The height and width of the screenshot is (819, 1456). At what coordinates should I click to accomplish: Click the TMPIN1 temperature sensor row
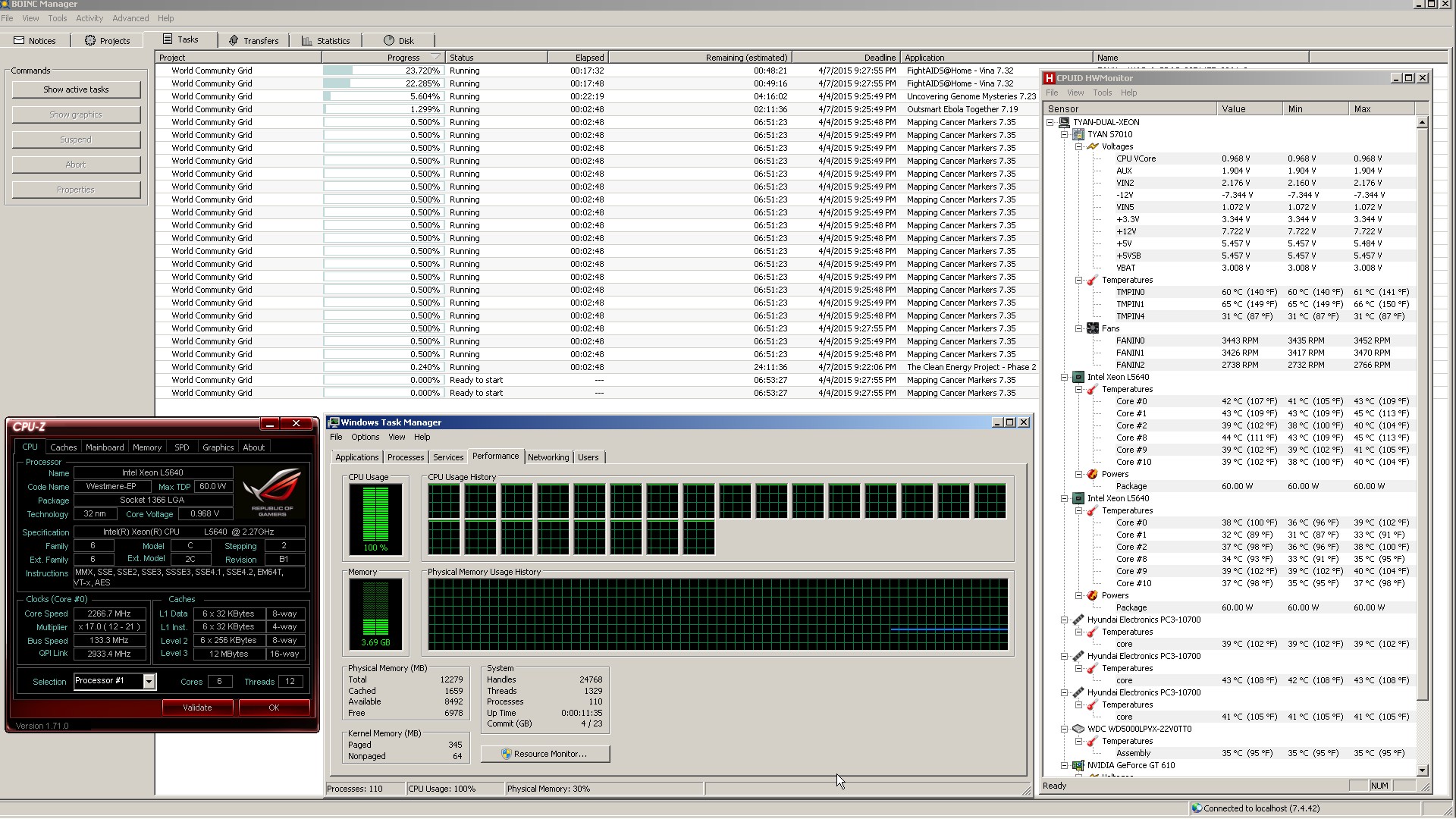[1230, 304]
